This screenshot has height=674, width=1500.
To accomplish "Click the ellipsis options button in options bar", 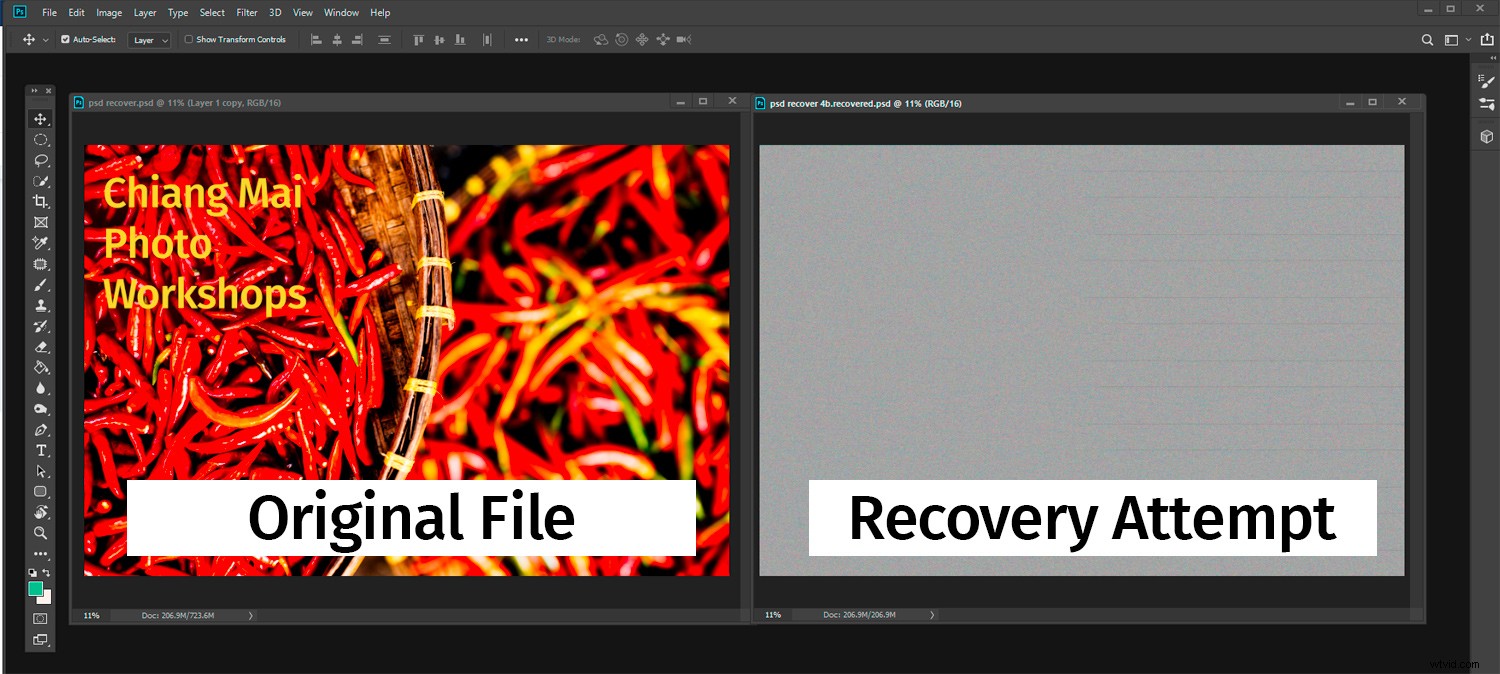I will tap(521, 39).
